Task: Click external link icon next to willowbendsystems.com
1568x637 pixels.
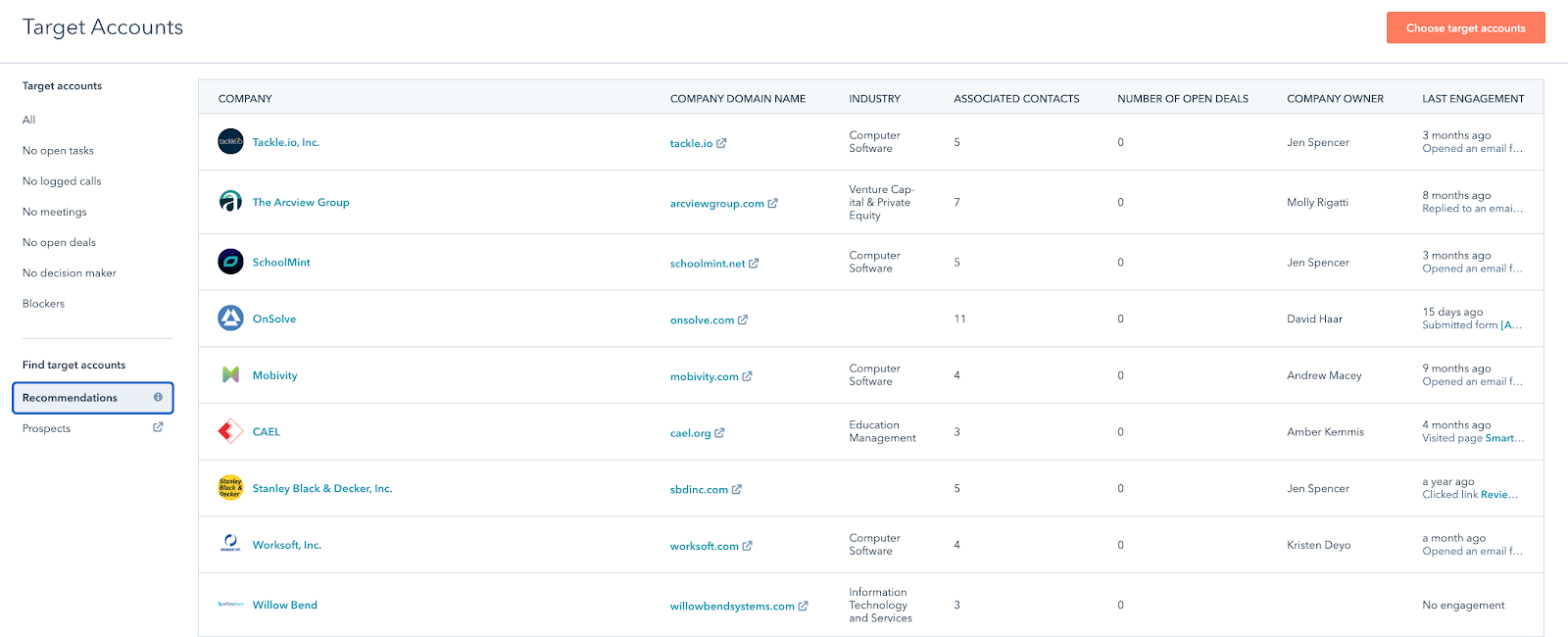Action: (804, 606)
